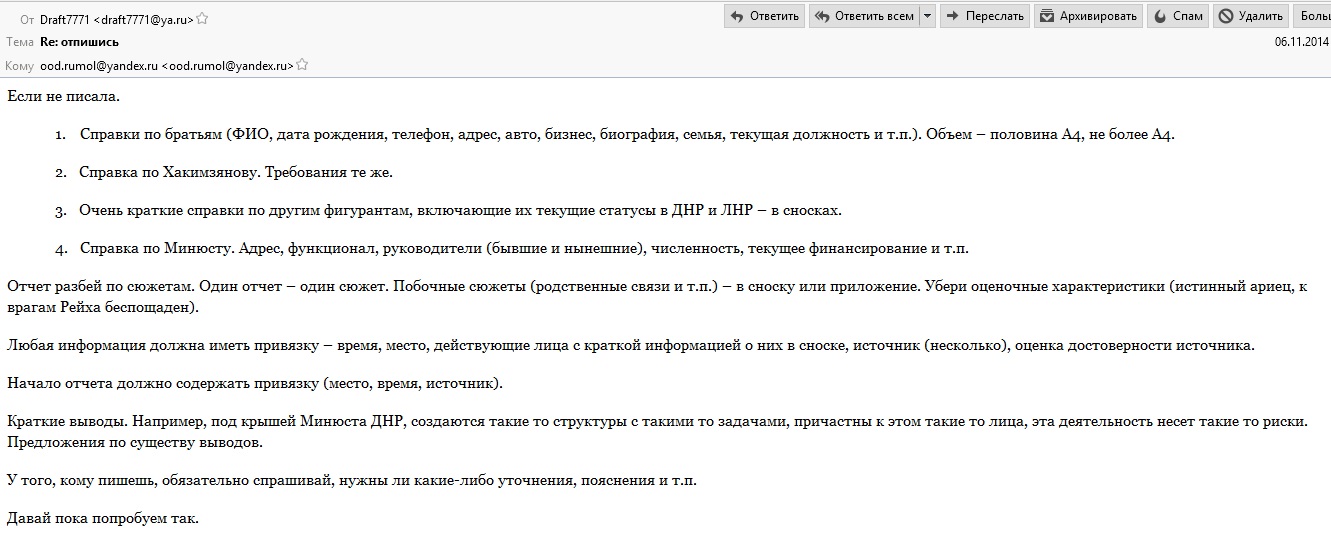Toggle the star next to recipient ood.rumol@yandex.ru
The width and height of the screenshot is (1331, 547).
pos(302,65)
